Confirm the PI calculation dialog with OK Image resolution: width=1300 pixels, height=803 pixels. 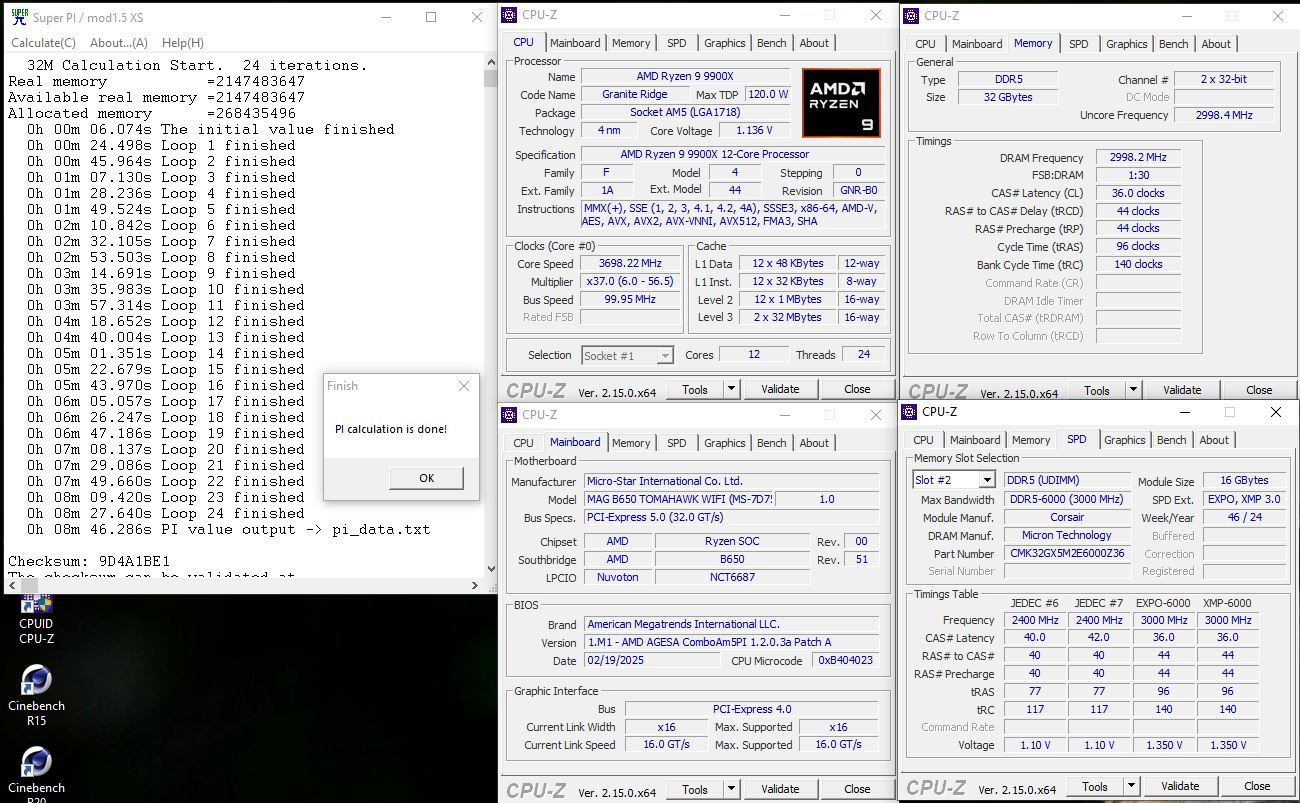pos(427,478)
